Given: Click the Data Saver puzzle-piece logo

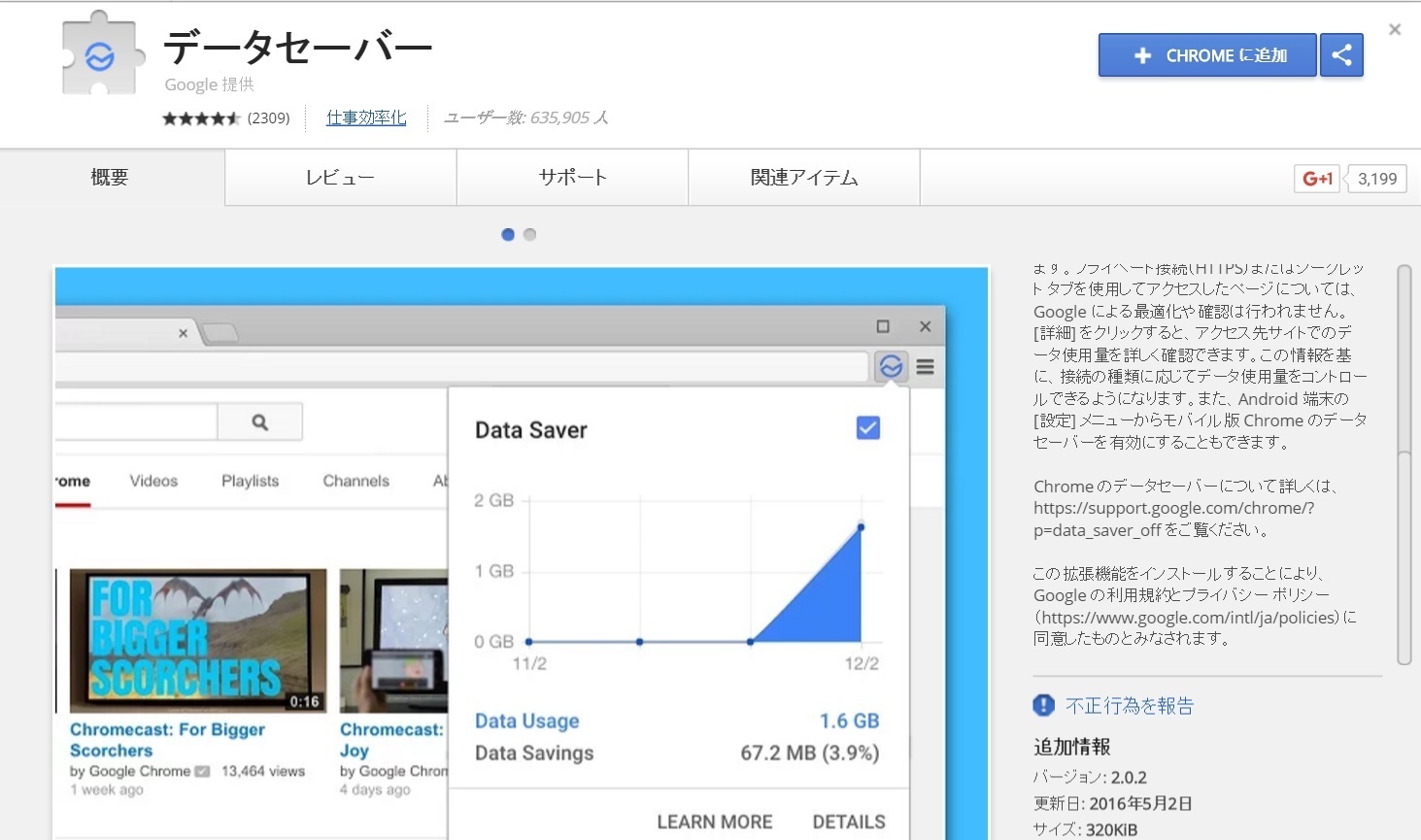Looking at the screenshot, I should pyautogui.click(x=101, y=54).
